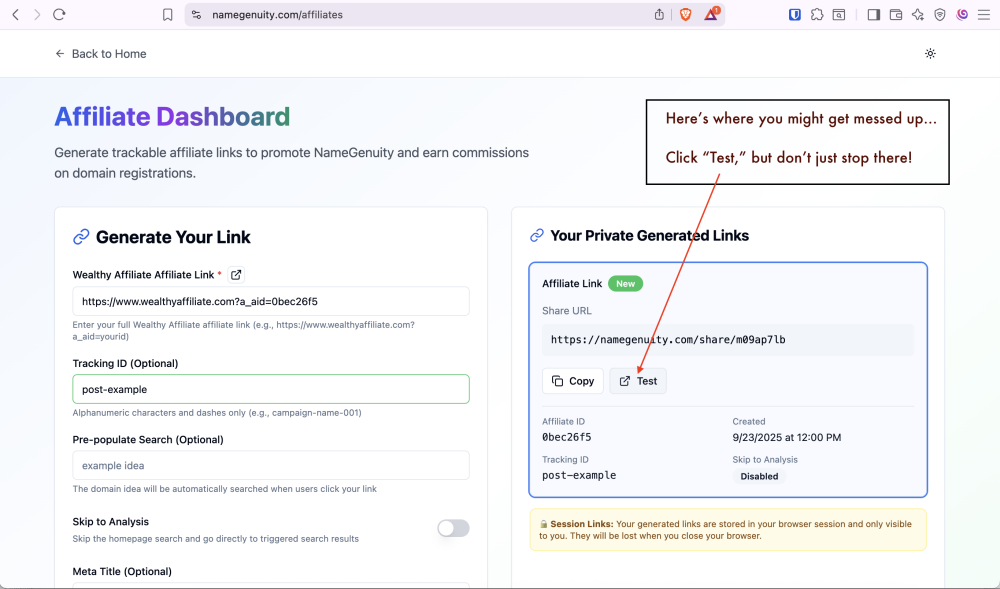Open the Brave Wallet icon
Viewport: 1000px width, 589px height.
pos(895,15)
